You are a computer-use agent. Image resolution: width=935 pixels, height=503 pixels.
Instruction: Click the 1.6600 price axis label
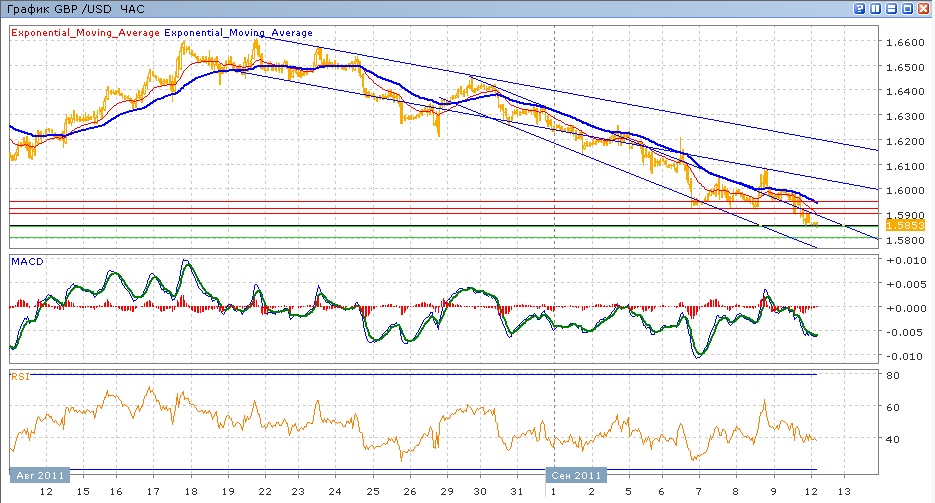point(904,43)
